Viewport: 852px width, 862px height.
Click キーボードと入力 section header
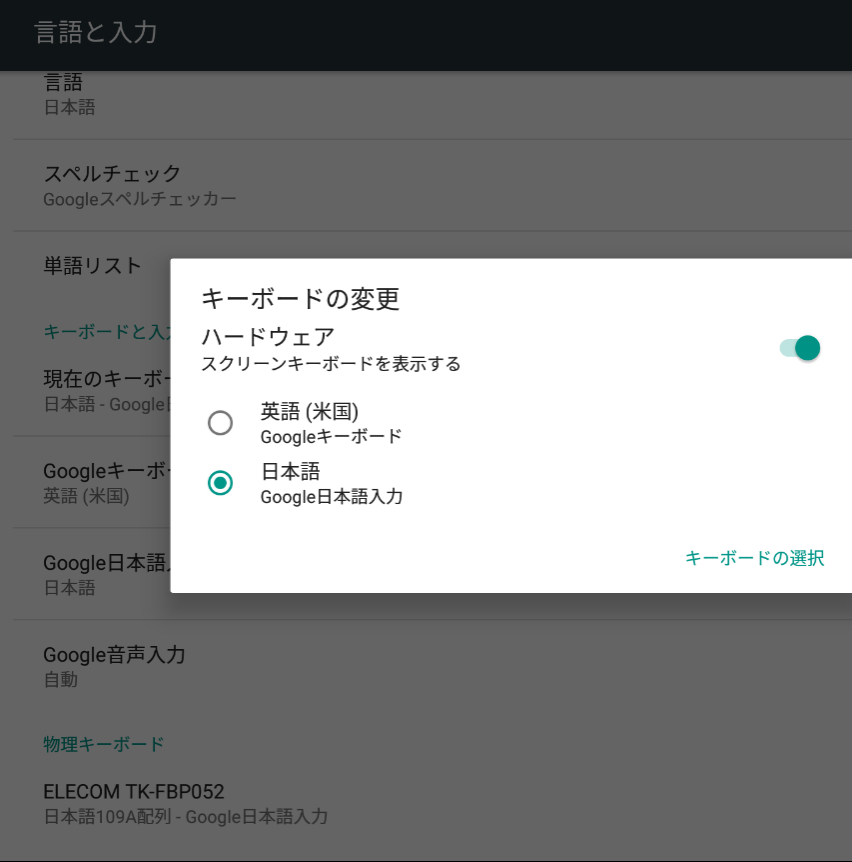click(x=108, y=331)
